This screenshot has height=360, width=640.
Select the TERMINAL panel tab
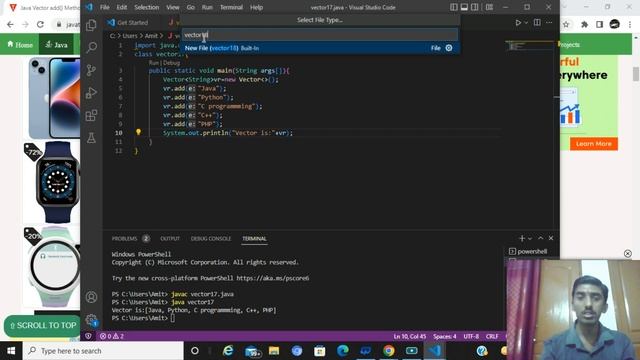coord(254,239)
